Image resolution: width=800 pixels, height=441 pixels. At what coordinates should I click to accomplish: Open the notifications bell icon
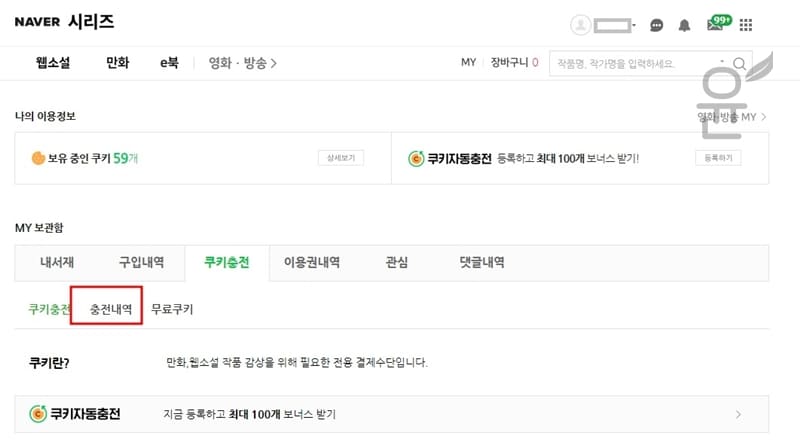pyautogui.click(x=684, y=25)
